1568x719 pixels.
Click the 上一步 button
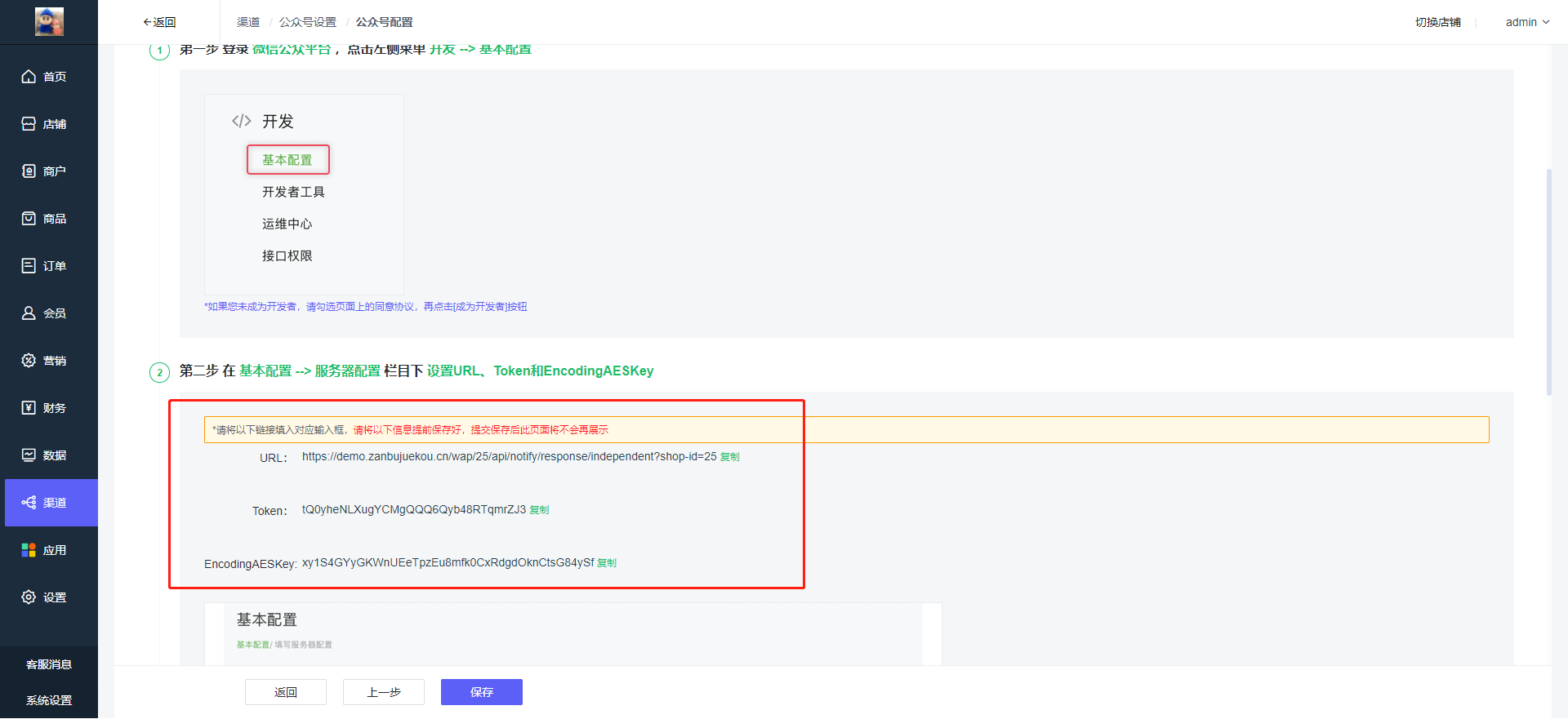[384, 692]
